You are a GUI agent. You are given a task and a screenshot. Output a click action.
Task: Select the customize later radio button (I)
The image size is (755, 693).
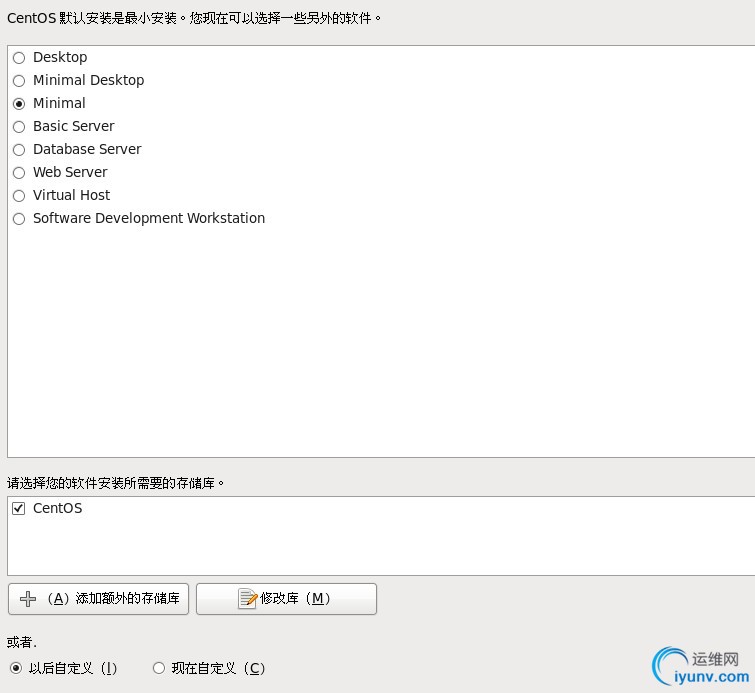pyautogui.click(x=16, y=668)
